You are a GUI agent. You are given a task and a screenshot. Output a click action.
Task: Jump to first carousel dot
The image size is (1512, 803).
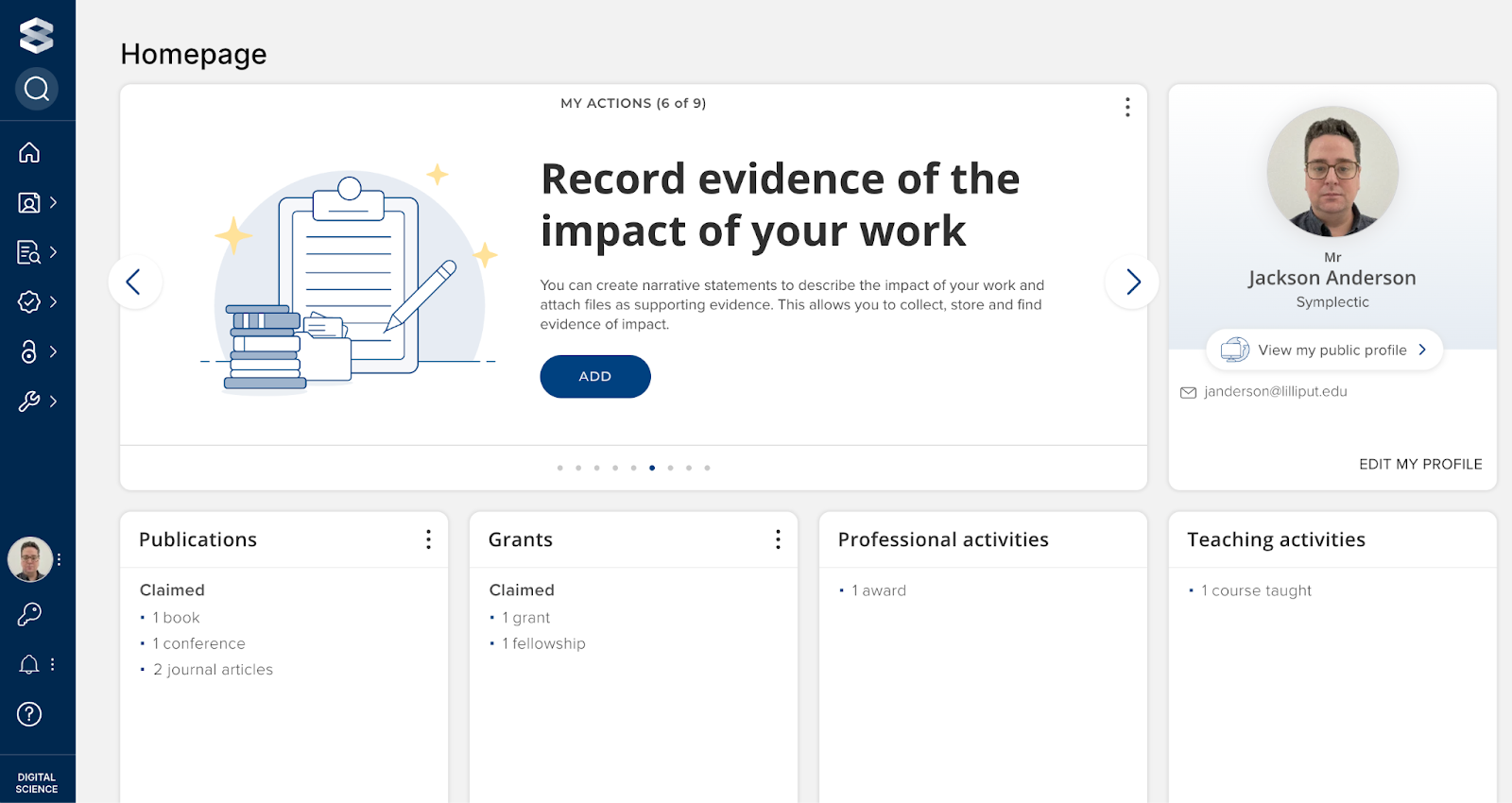click(x=560, y=468)
